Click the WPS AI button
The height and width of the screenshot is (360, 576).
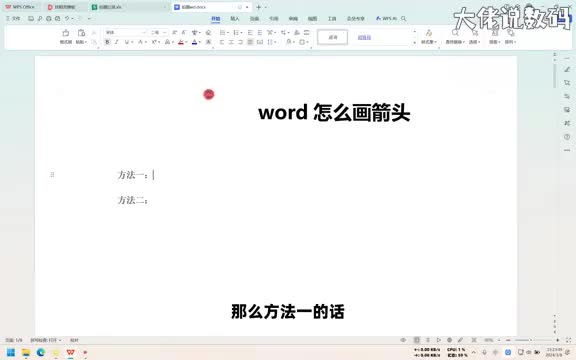tap(386, 18)
